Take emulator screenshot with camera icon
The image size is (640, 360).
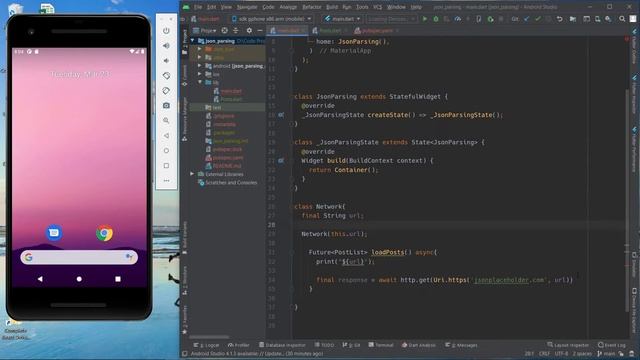point(166,105)
